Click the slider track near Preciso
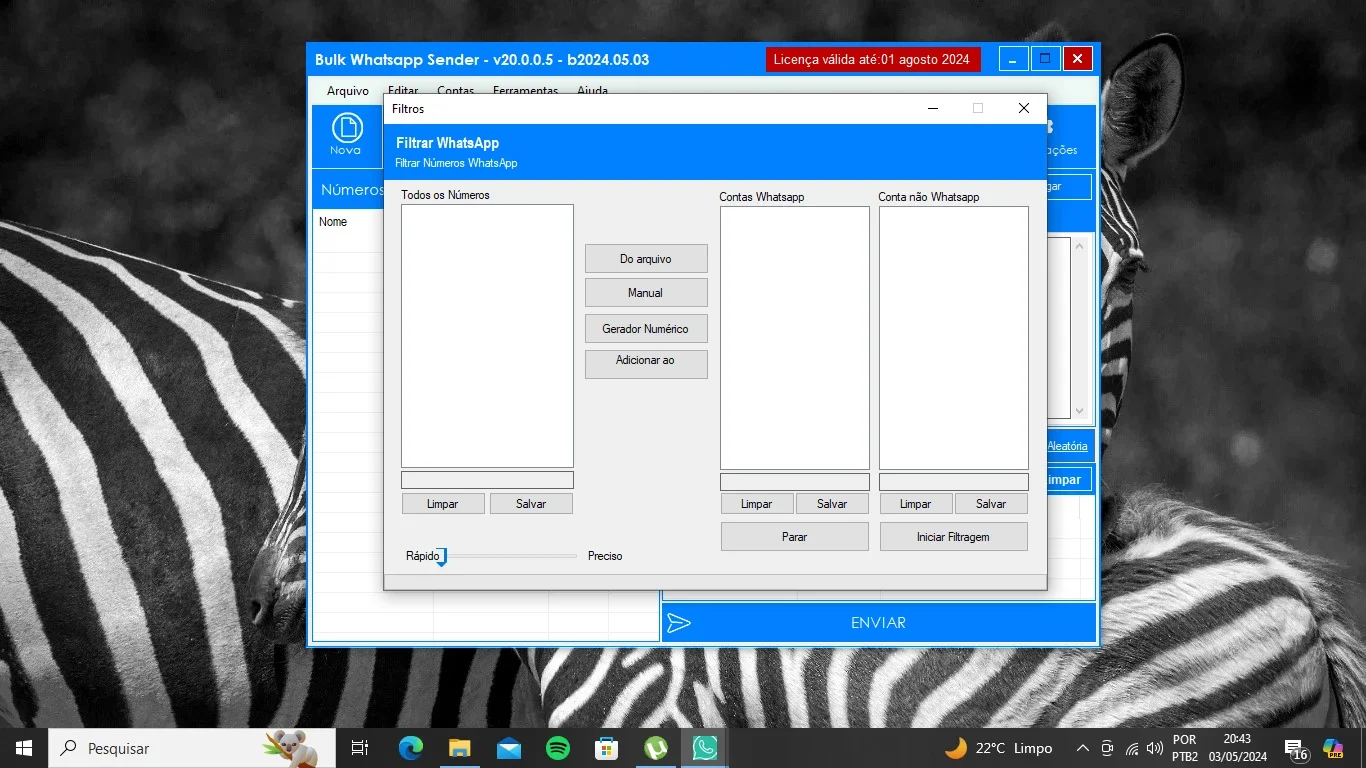Image resolution: width=1366 pixels, height=768 pixels. tap(570, 556)
